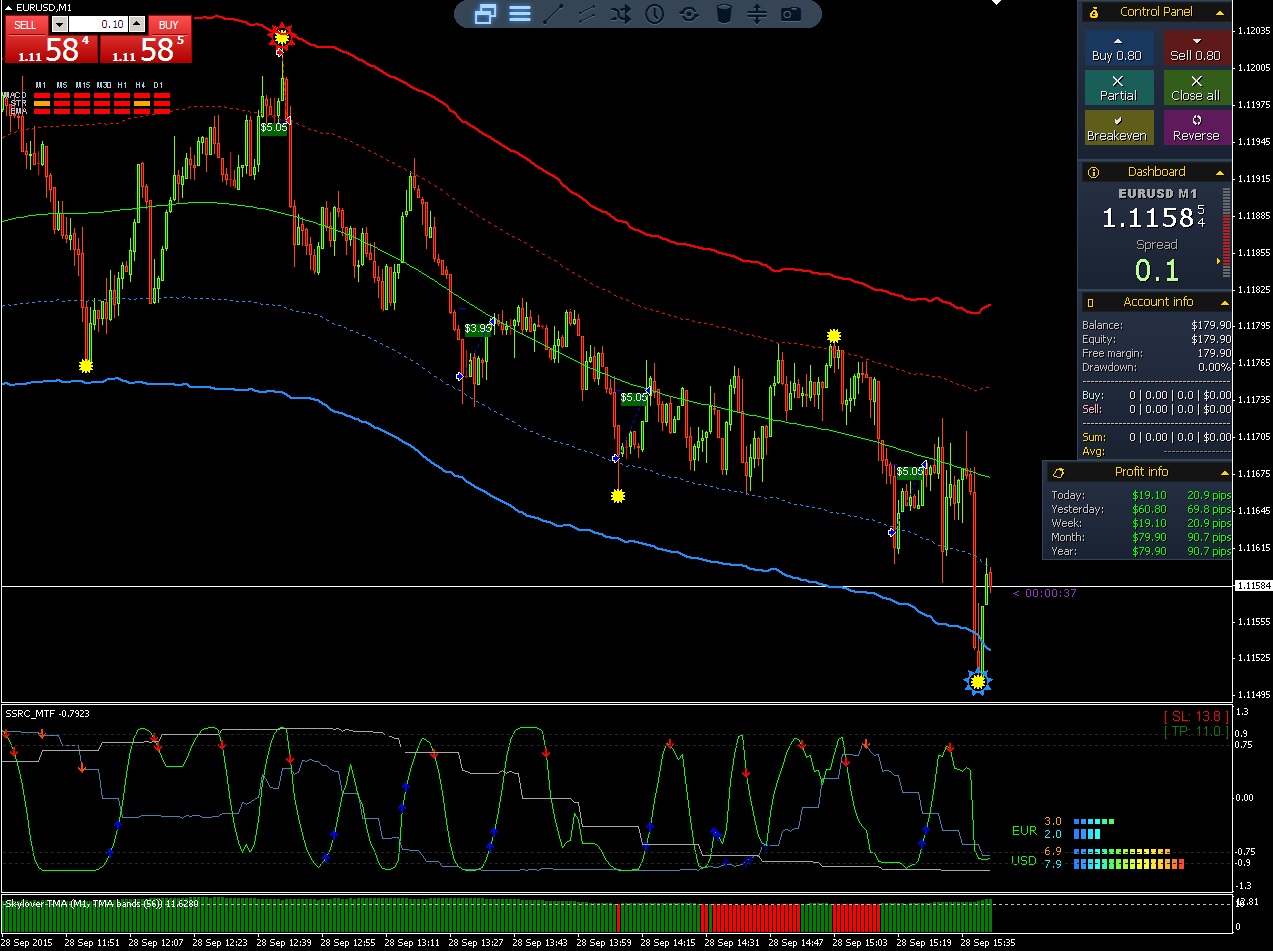Viewport: 1273px width, 951px height.
Task: Click the small triangle left of EURUSD,M1 title
Action: (x=9, y=7)
